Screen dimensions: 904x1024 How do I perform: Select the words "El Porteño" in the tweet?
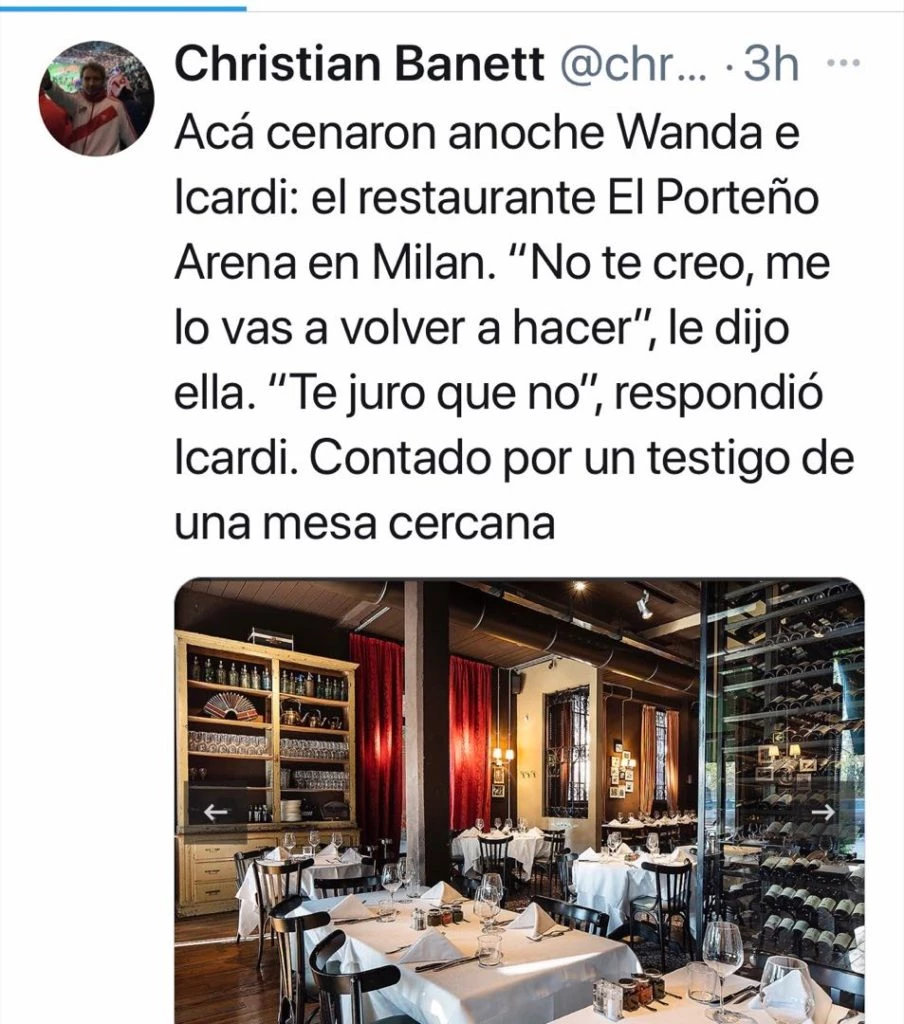(713, 198)
